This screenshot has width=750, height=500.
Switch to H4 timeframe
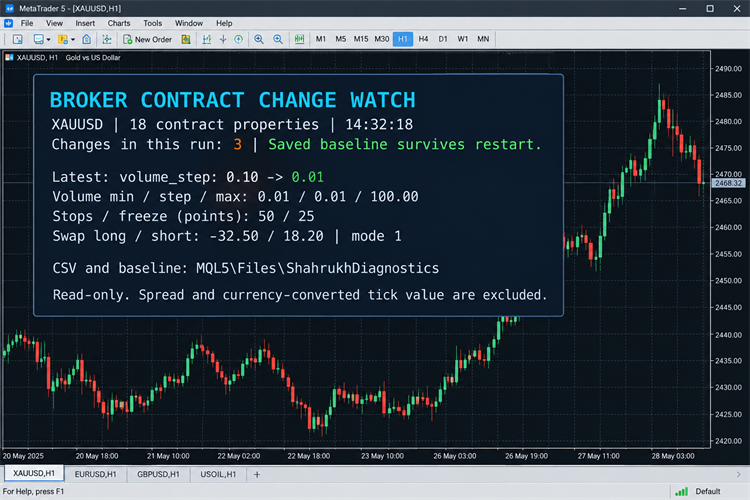[x=423, y=39]
